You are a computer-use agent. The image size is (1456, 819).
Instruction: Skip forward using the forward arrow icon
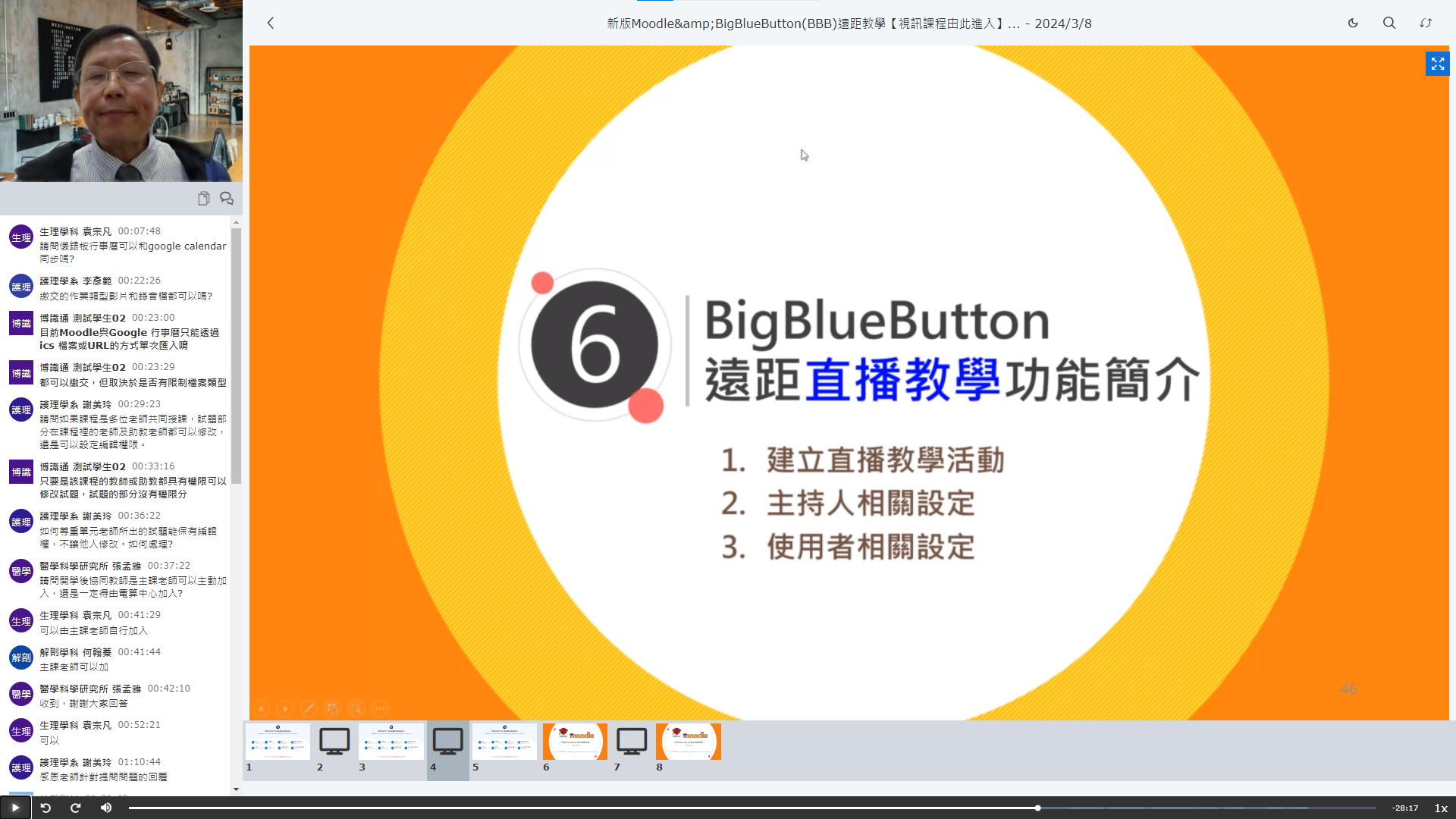click(75, 808)
